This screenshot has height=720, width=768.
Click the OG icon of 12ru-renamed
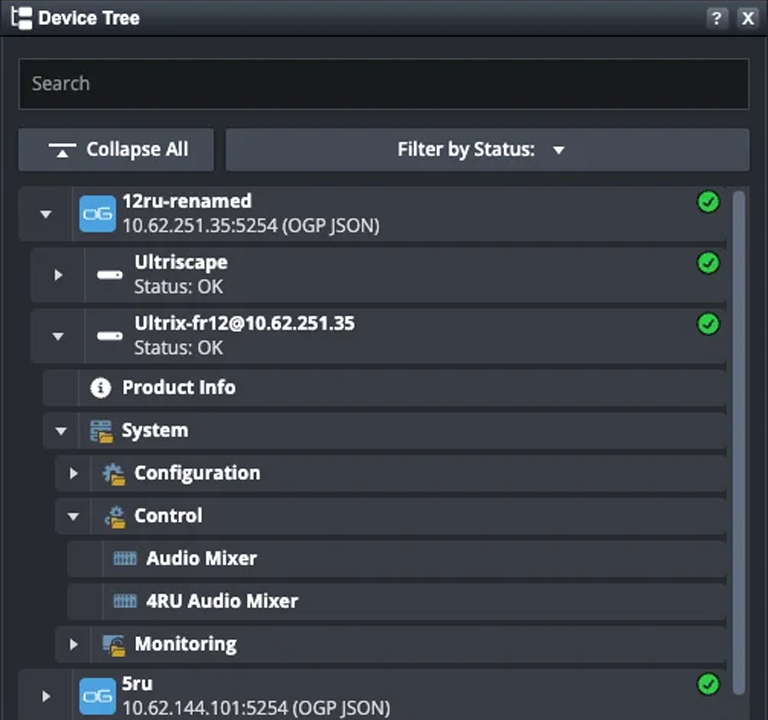tap(97, 214)
